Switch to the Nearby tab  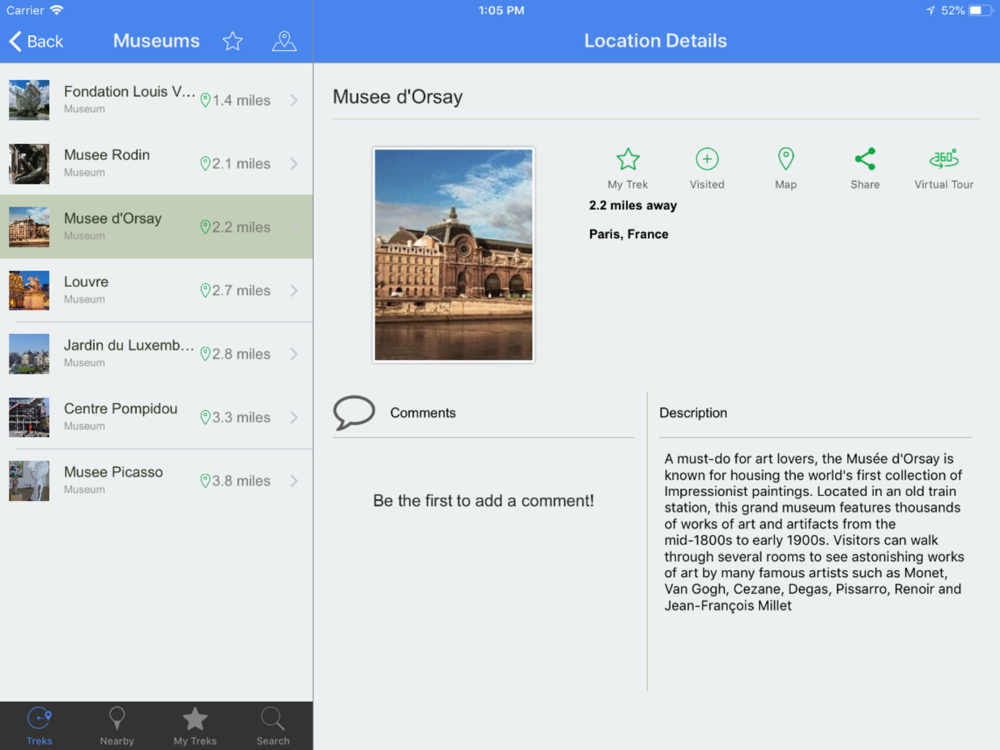(117, 726)
